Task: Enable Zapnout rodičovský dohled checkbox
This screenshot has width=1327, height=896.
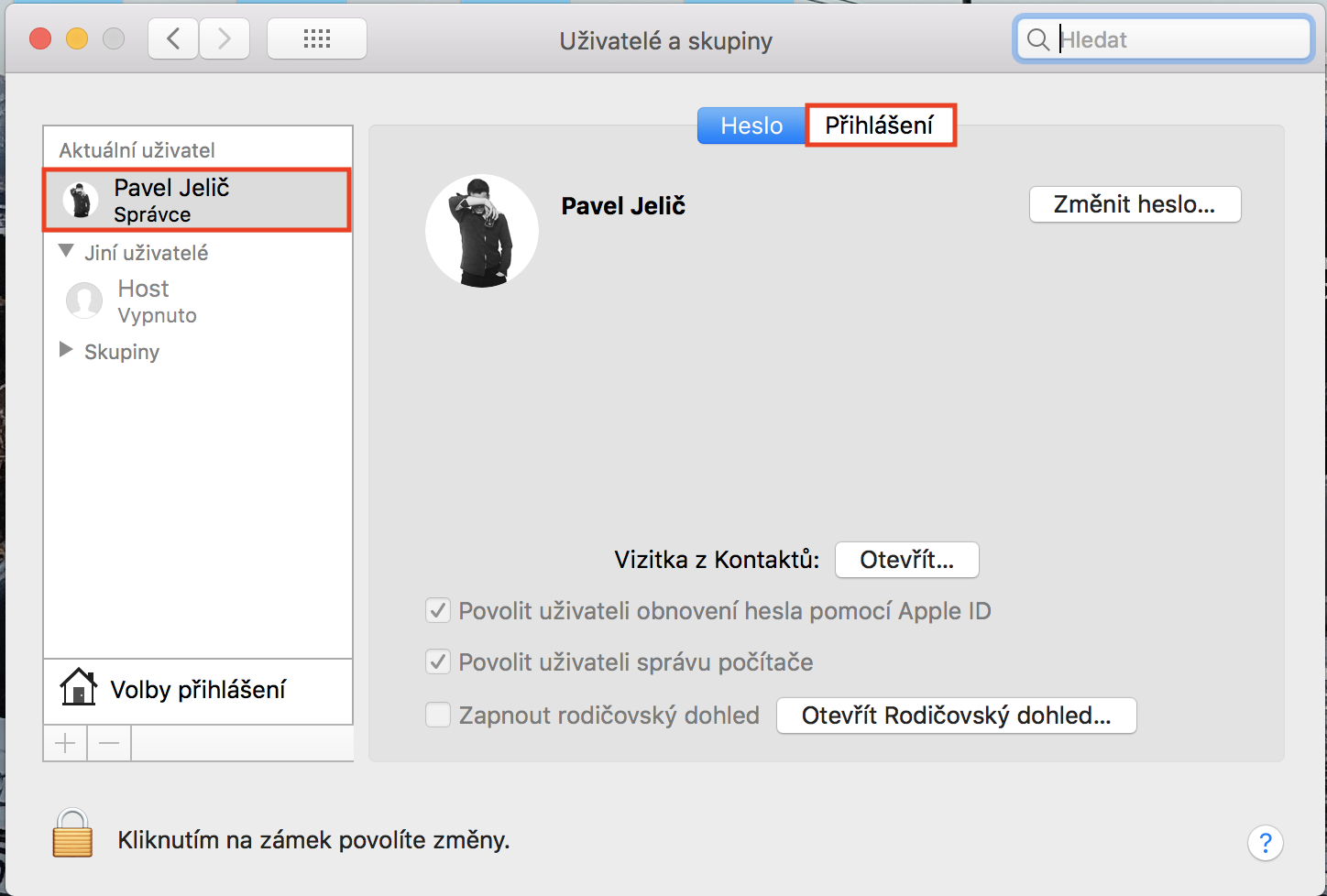Action: point(438,715)
